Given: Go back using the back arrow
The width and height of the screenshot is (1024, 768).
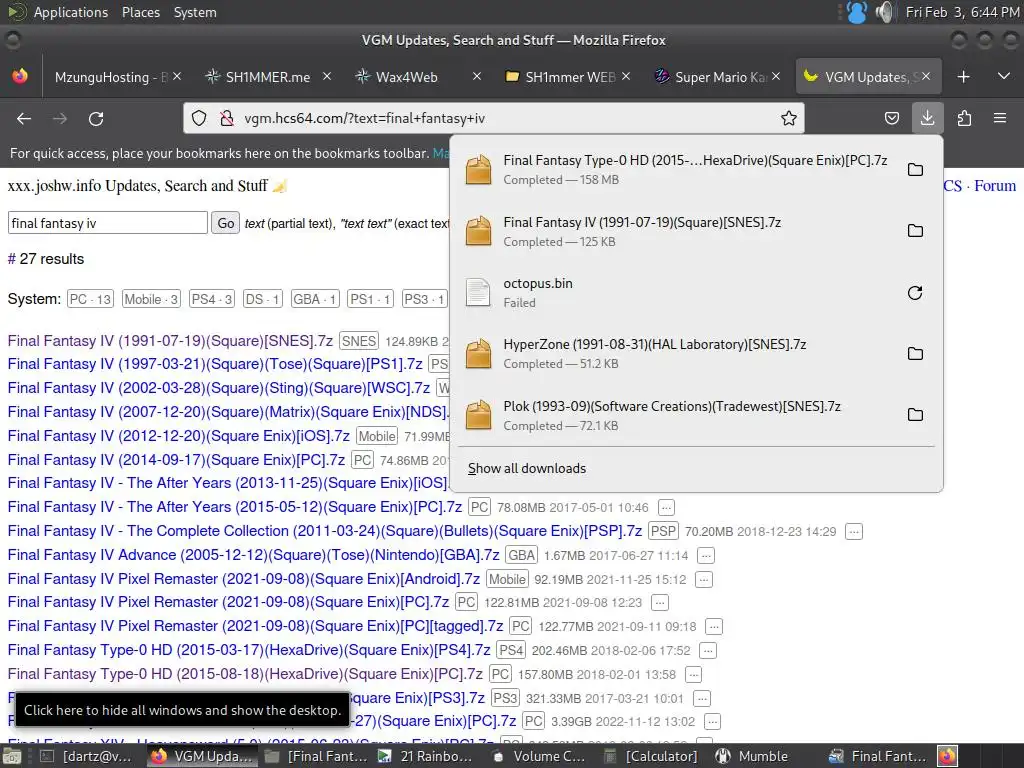Looking at the screenshot, I should (24, 118).
